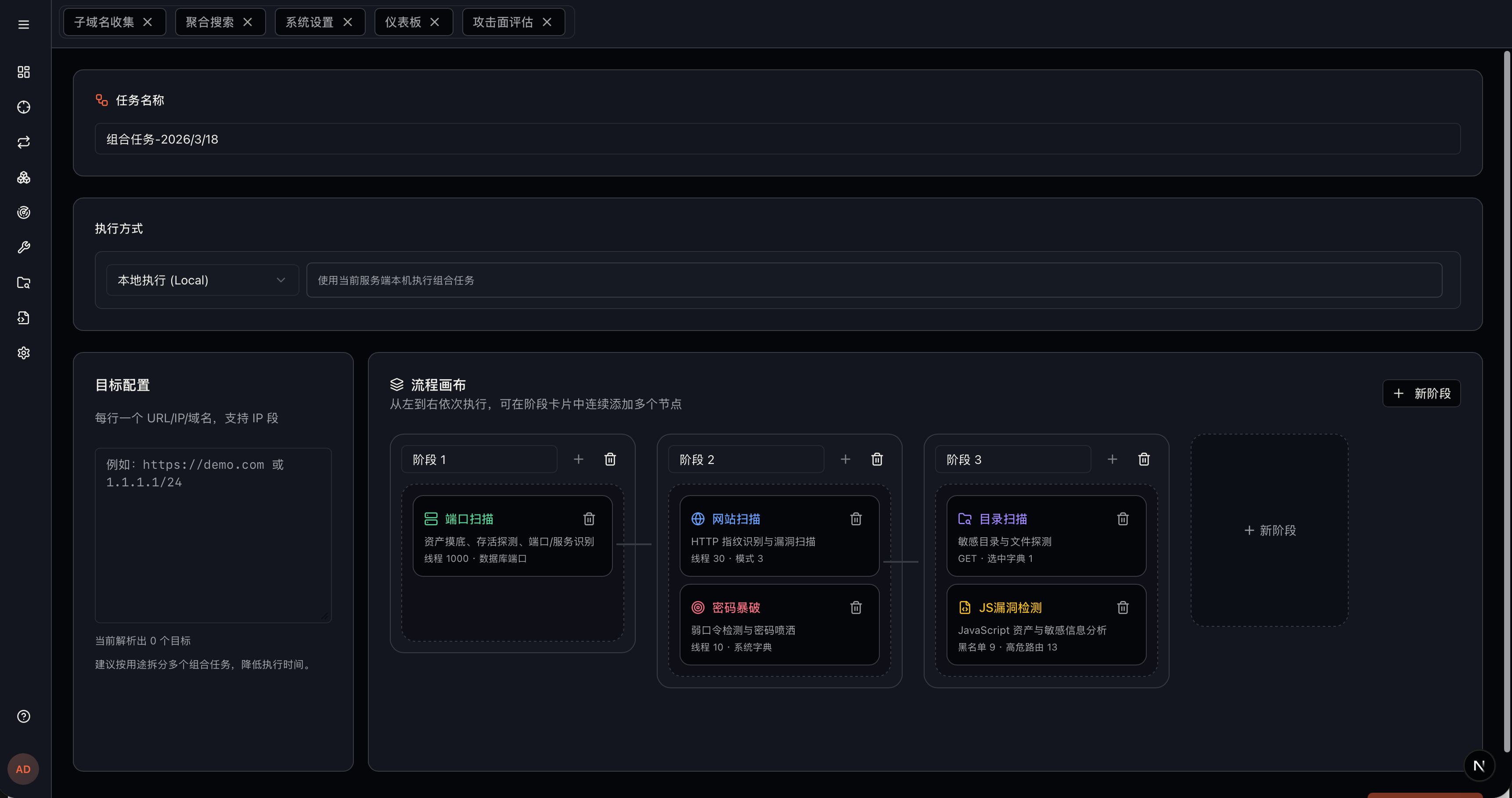Click the 新阶段 button at top right of canvas
Screen dimensions: 1512x798
(x=1421, y=393)
